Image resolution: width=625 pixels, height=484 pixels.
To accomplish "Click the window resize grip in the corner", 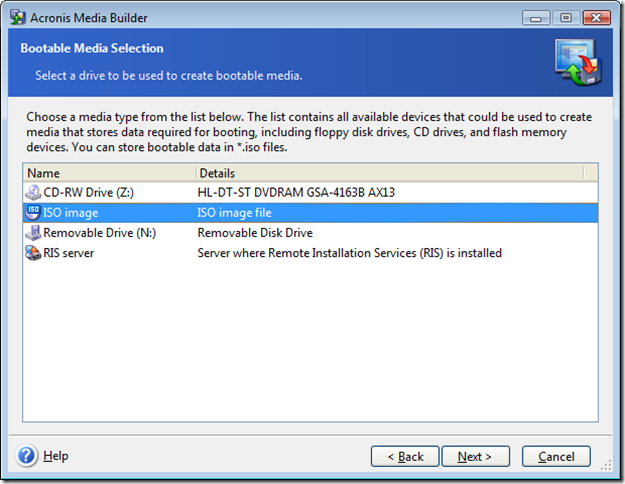I will pyautogui.click(x=606, y=465).
